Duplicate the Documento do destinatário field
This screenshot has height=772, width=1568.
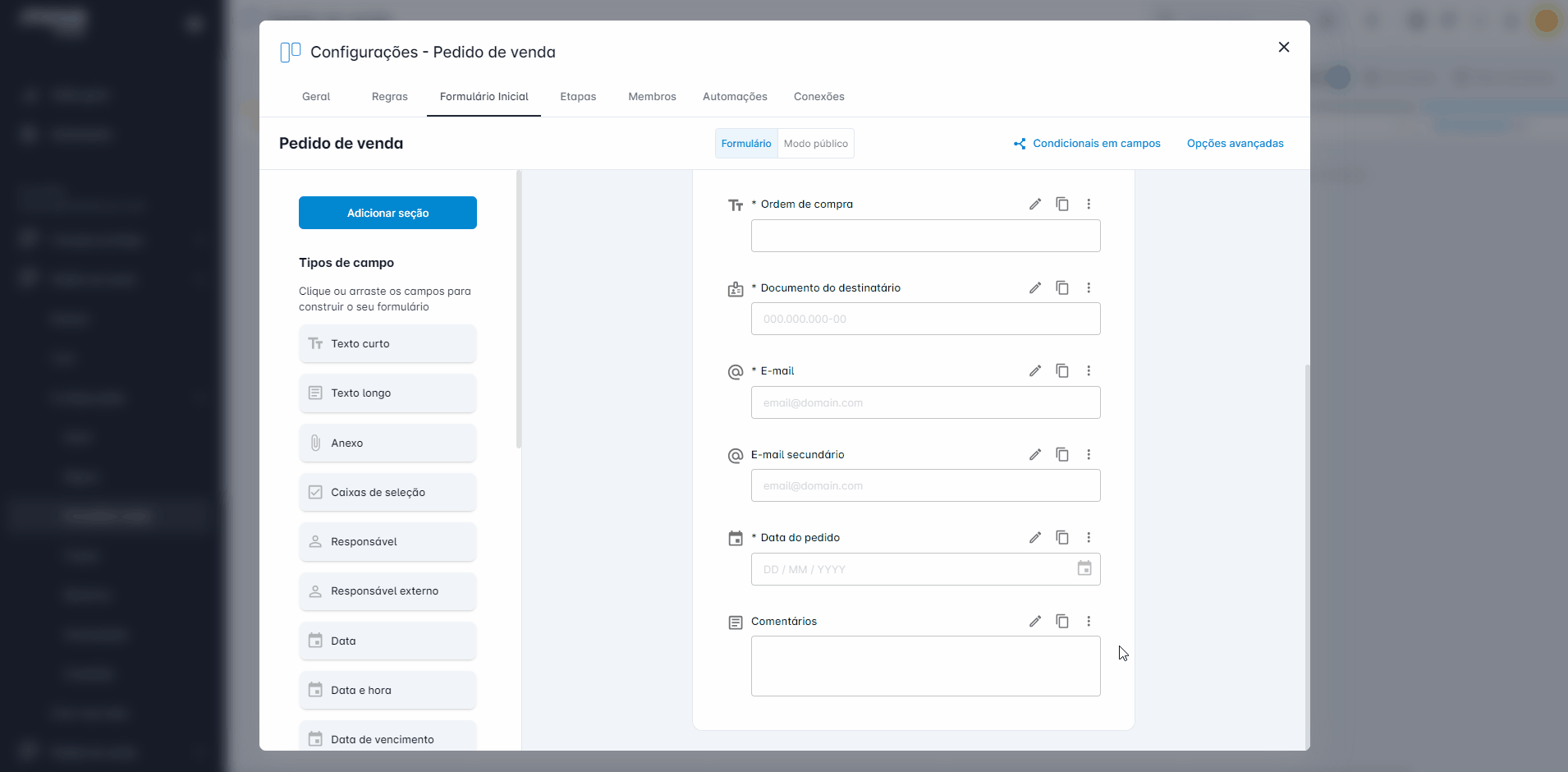[x=1062, y=287]
